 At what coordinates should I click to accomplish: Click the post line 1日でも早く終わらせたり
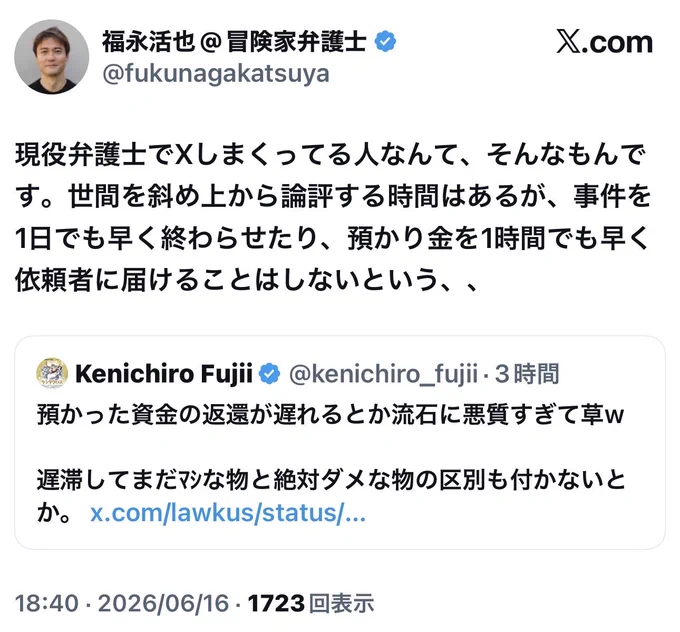pyautogui.click(x=333, y=238)
